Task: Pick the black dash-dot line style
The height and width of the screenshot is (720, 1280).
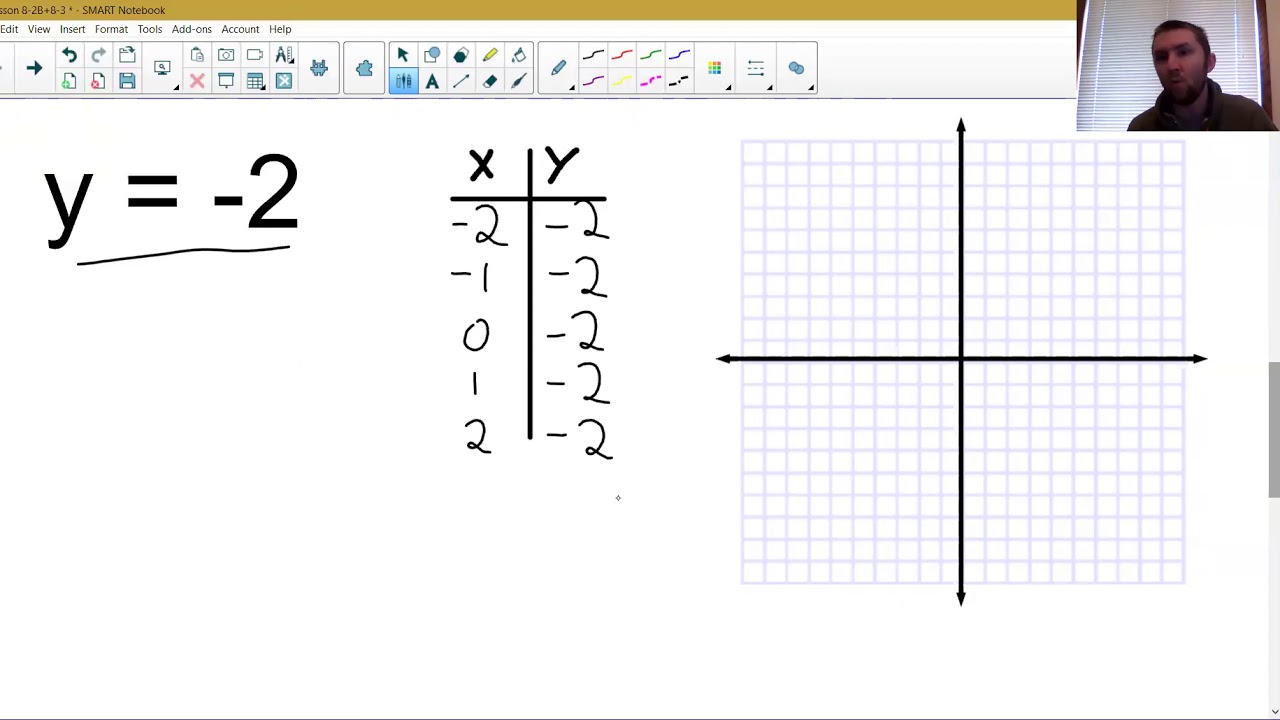Action: point(680,82)
